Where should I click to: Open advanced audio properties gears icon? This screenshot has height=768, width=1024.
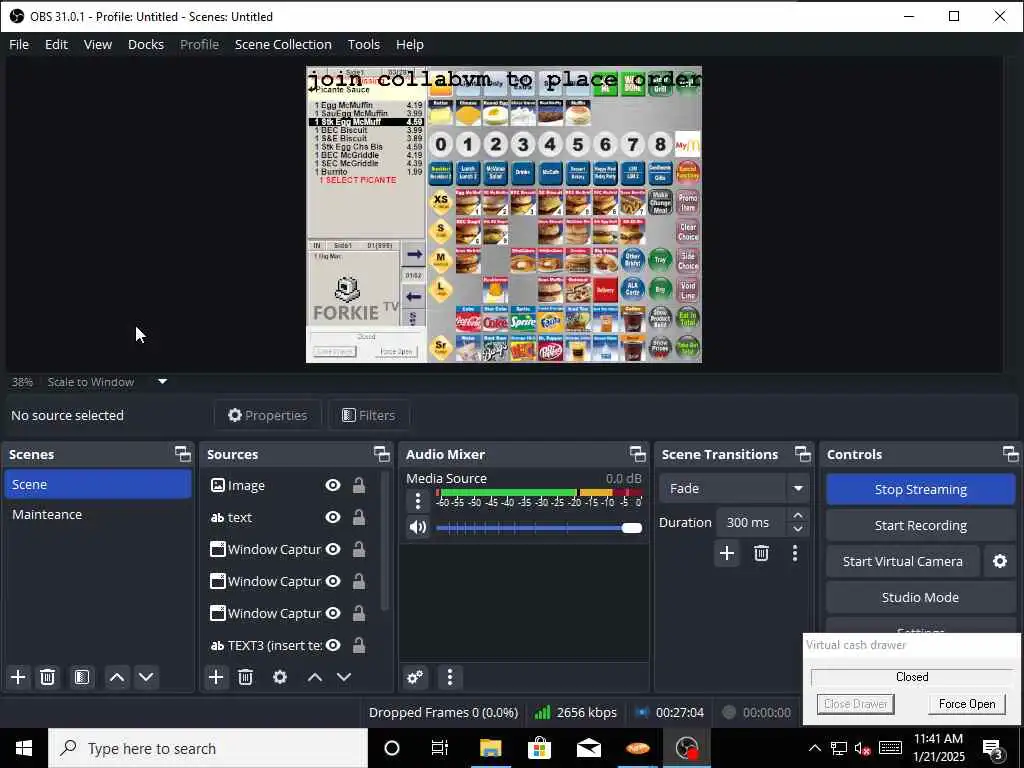(415, 677)
